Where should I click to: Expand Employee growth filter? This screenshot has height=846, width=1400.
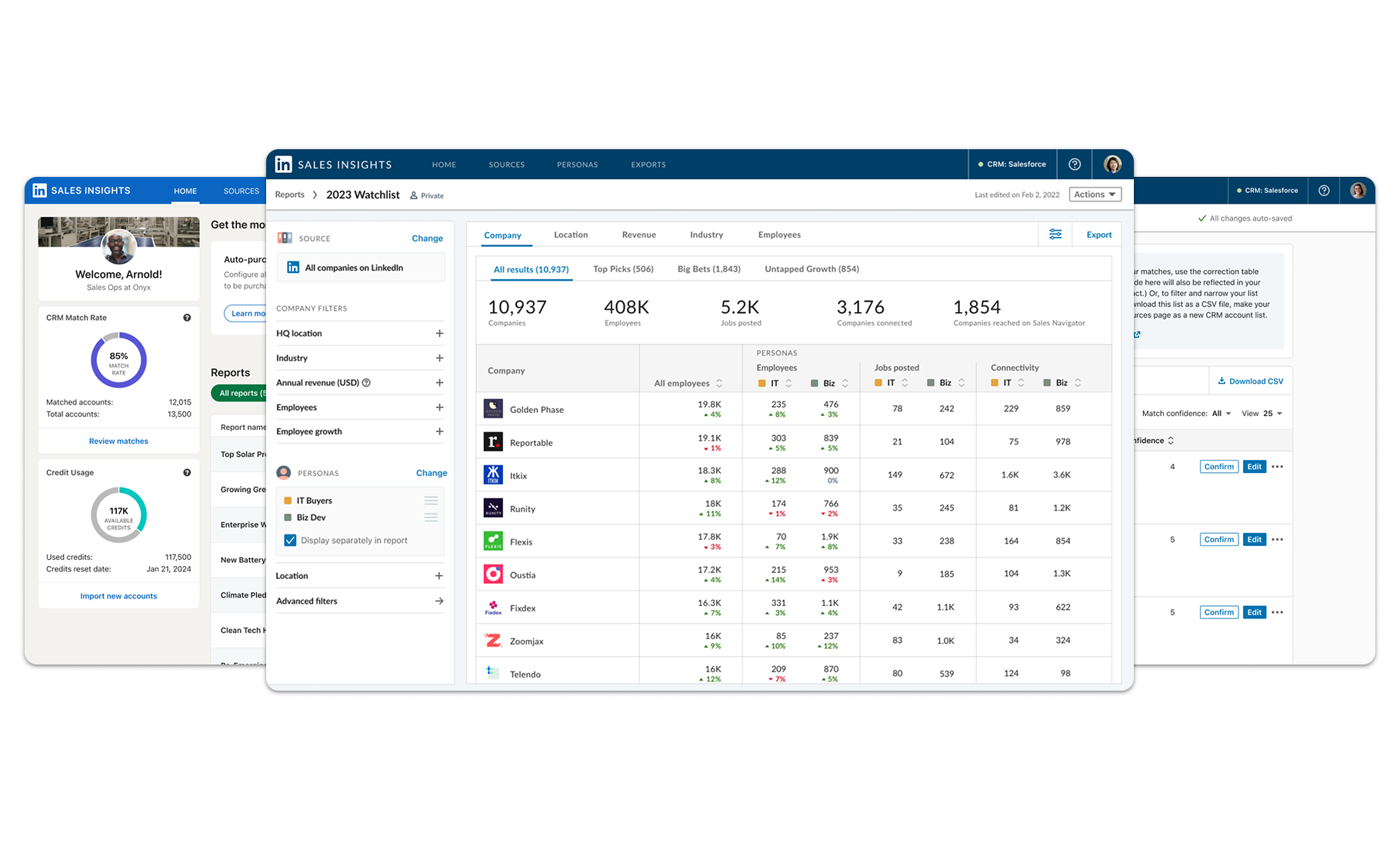pos(439,431)
